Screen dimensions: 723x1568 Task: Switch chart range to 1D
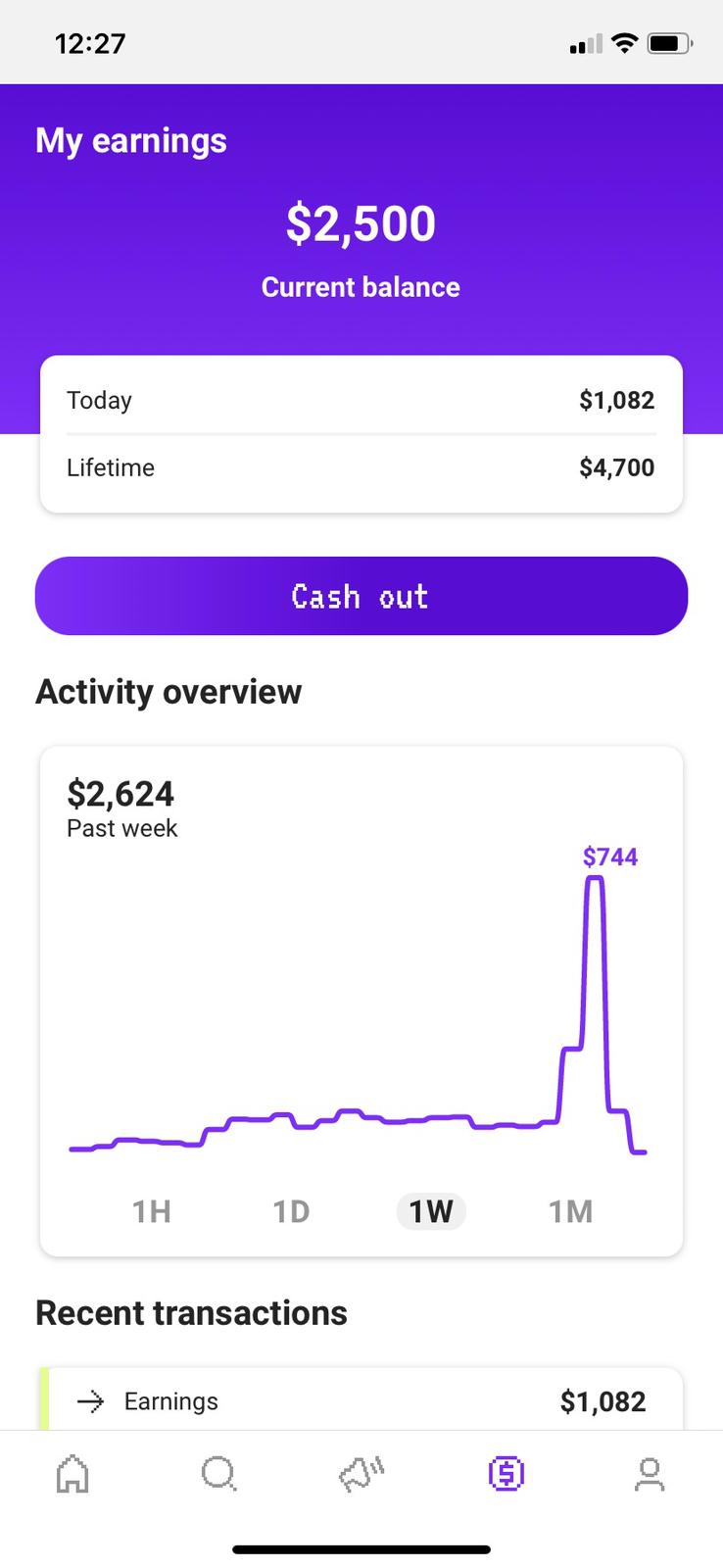pos(291,1211)
